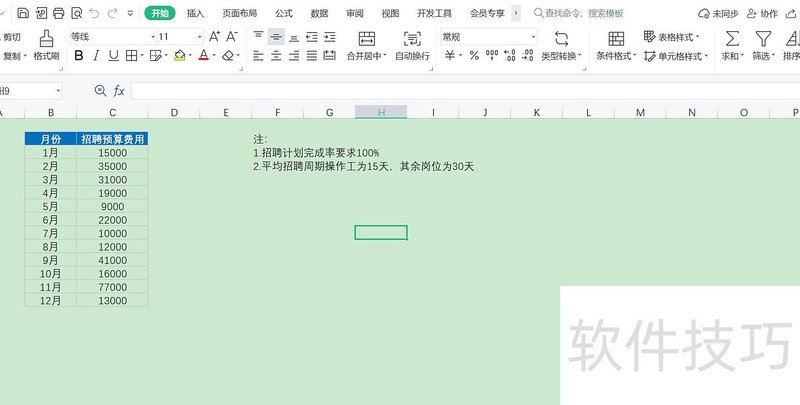Switch to the Insert (插入) tab
The height and width of the screenshot is (405, 800).
pyautogui.click(x=195, y=14)
